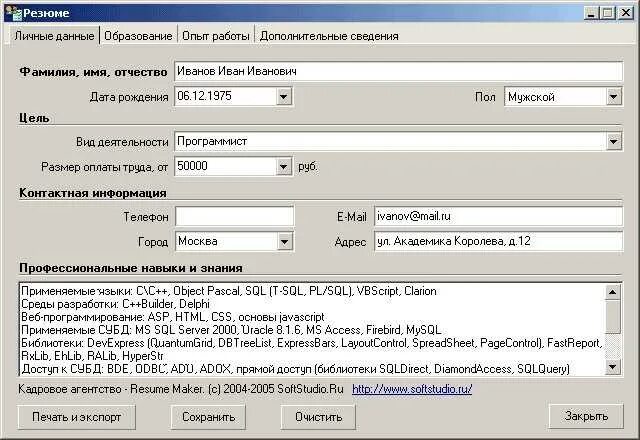
Task: Open the Дополнительные сведения tab
Action: click(329, 36)
